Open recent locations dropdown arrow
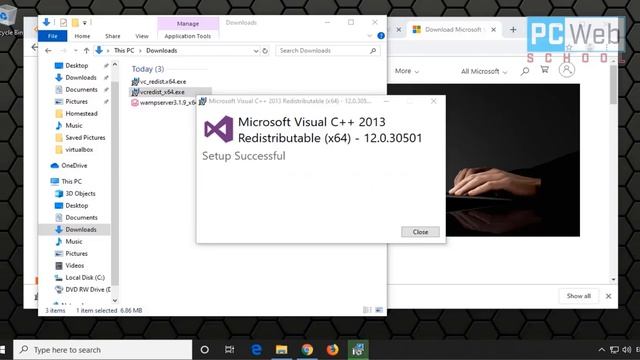Image resolution: width=640 pixels, height=360 pixels. click(76, 51)
